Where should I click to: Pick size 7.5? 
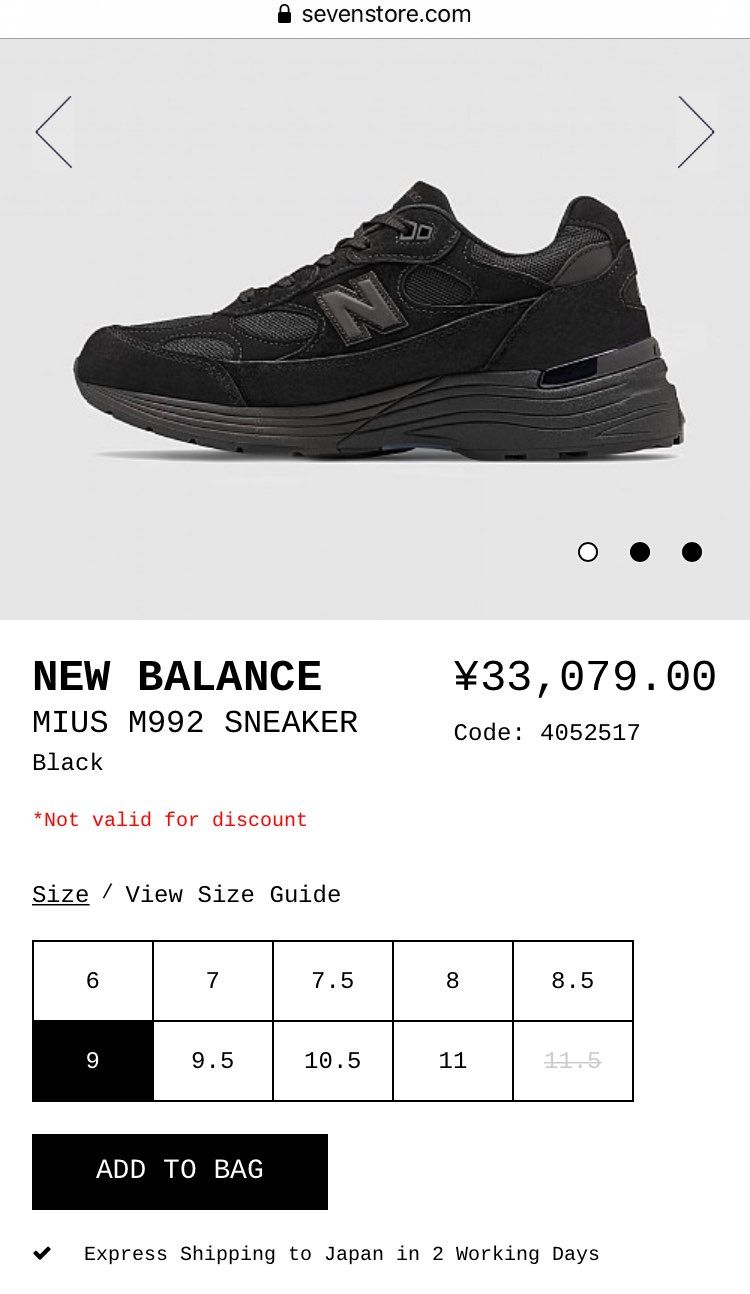point(333,981)
